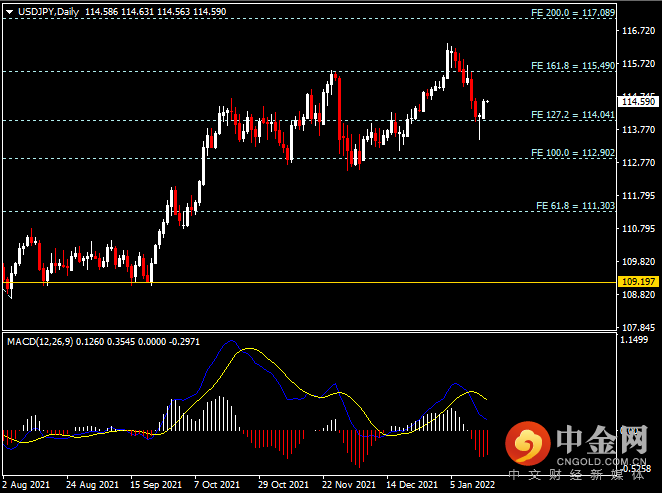This screenshot has height=493, width=662.
Task: Click the 111.795 price axis value
Action: [639, 196]
